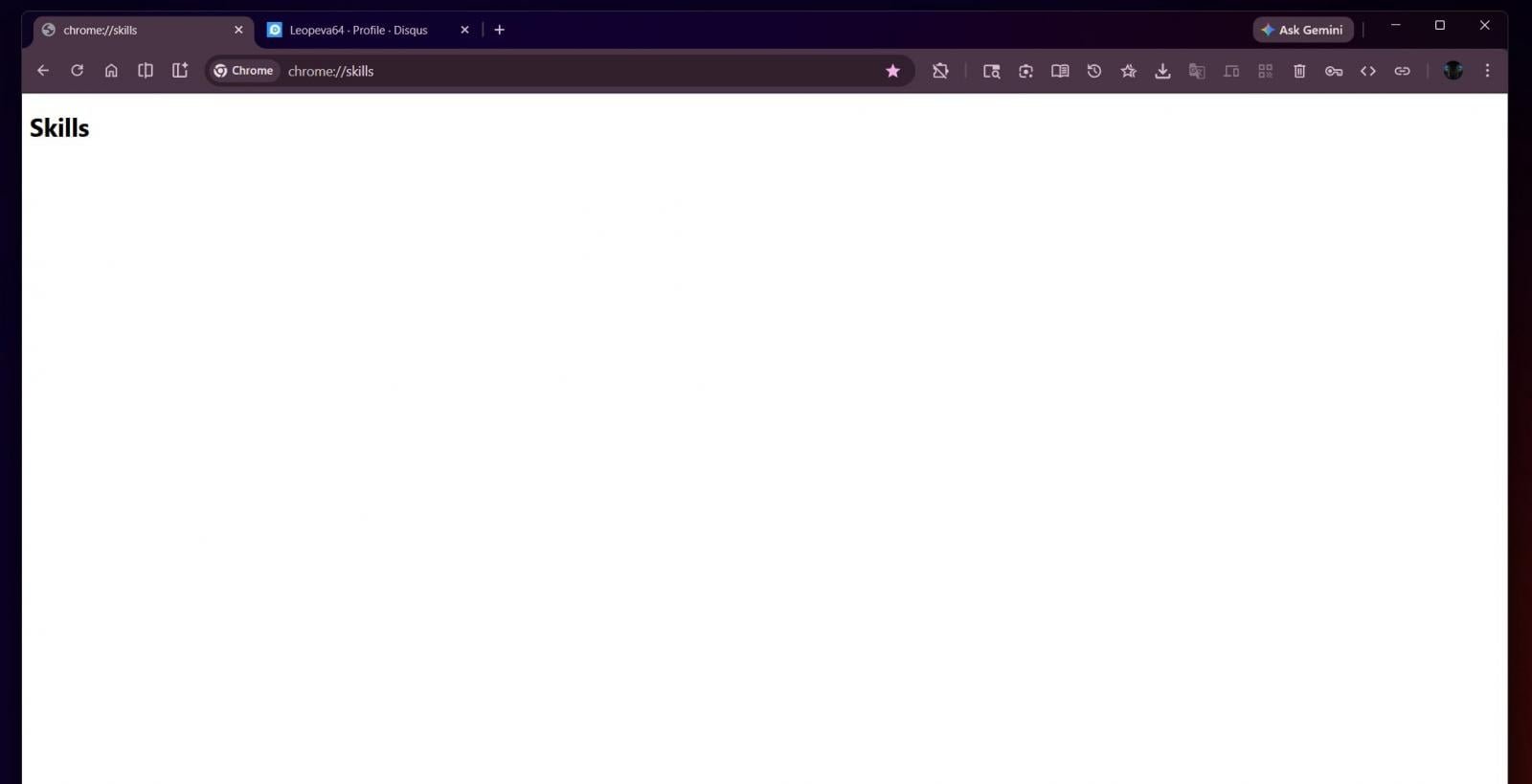1532x784 pixels.
Task: Open the tab search toolbar icon
Action: (992, 71)
